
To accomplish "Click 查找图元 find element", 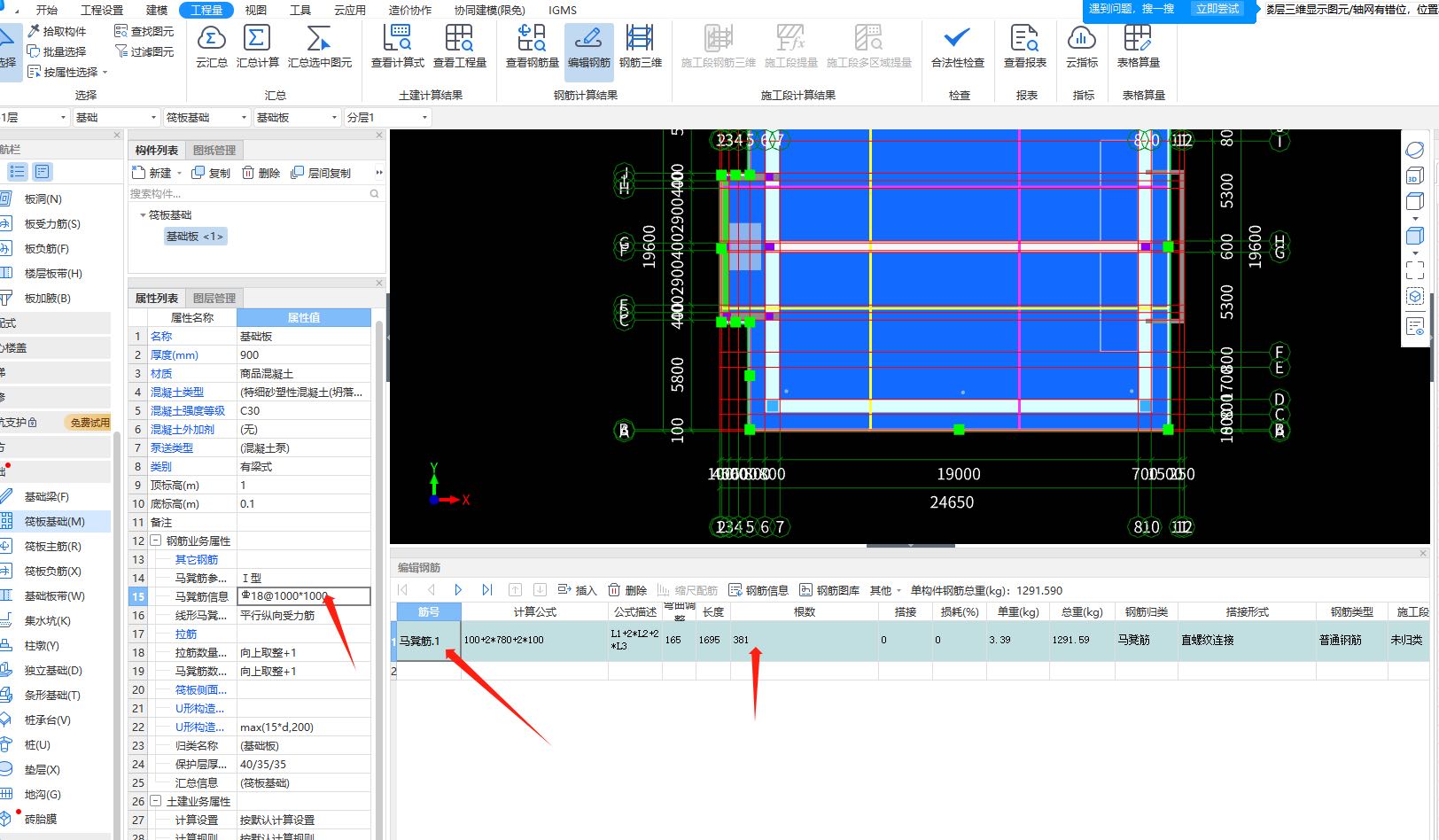I will point(144,31).
